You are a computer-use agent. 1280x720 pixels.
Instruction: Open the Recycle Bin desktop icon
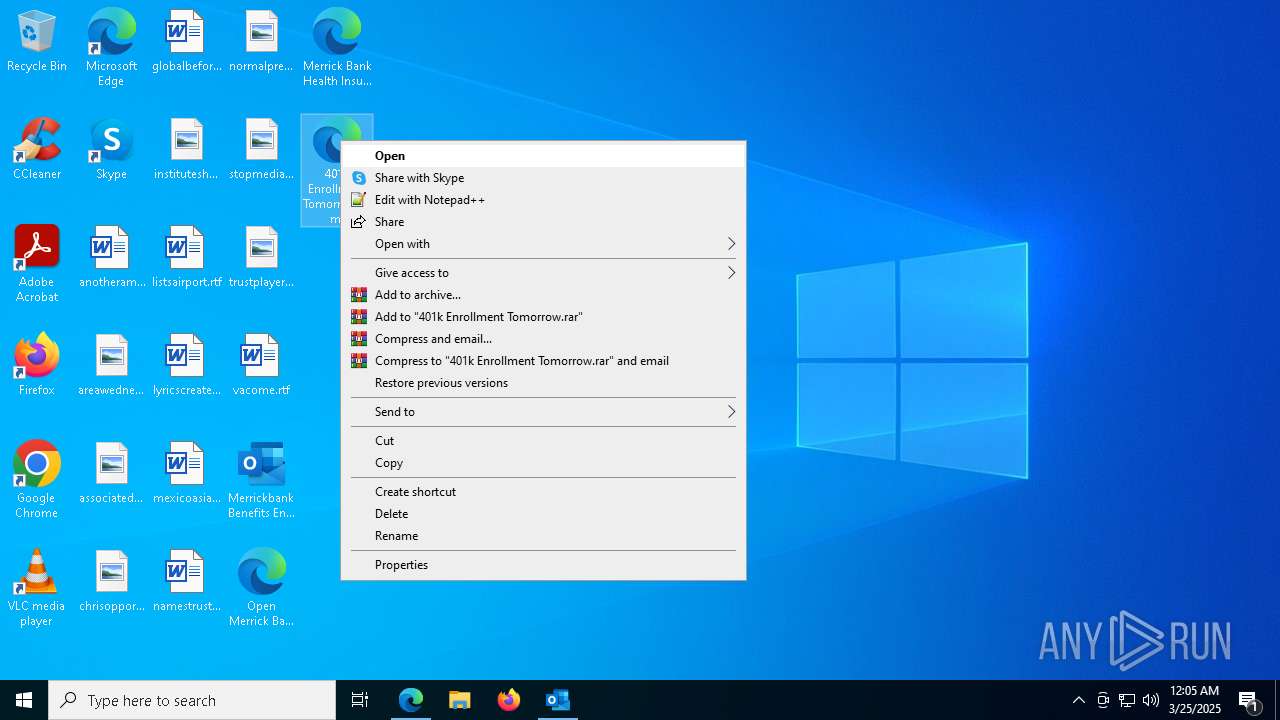(x=37, y=42)
